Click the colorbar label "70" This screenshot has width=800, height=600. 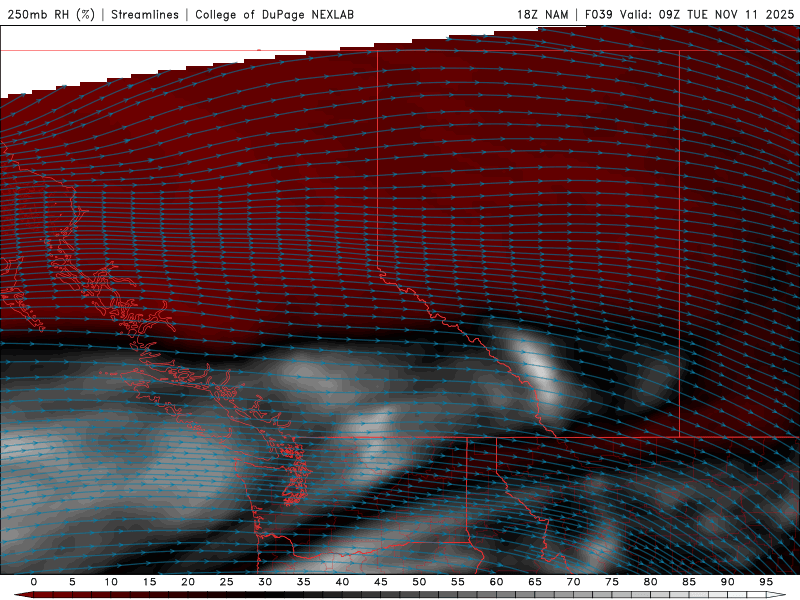[573, 582]
